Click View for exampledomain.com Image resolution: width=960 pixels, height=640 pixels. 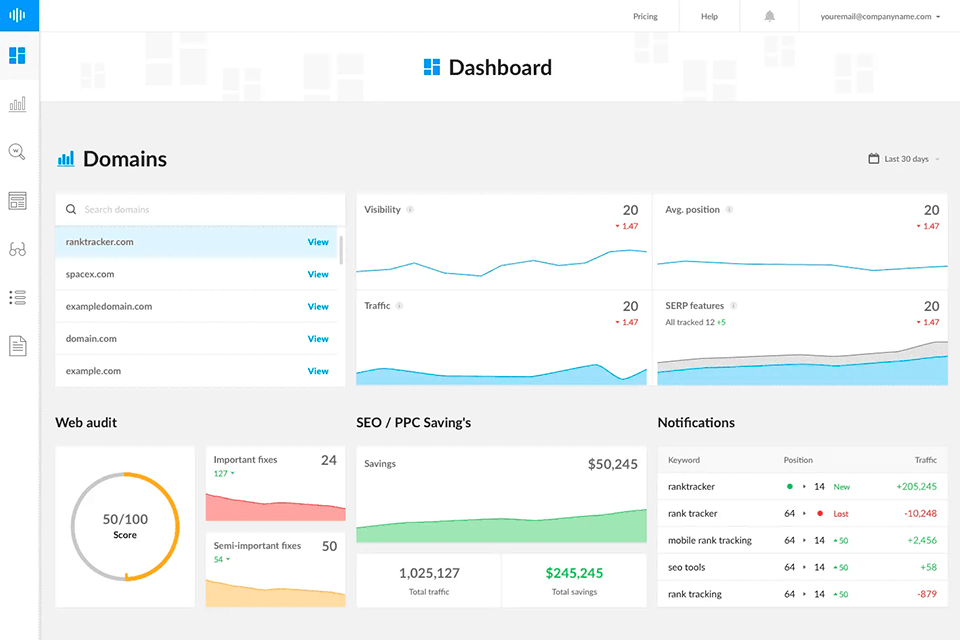(318, 306)
